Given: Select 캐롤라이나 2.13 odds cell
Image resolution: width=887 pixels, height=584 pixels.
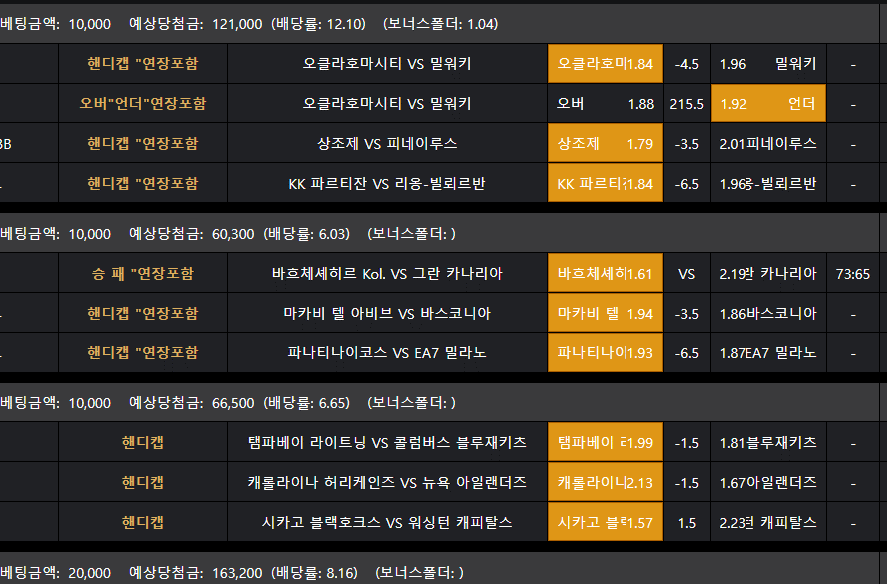Looking at the screenshot, I should pyautogui.click(x=604, y=483).
